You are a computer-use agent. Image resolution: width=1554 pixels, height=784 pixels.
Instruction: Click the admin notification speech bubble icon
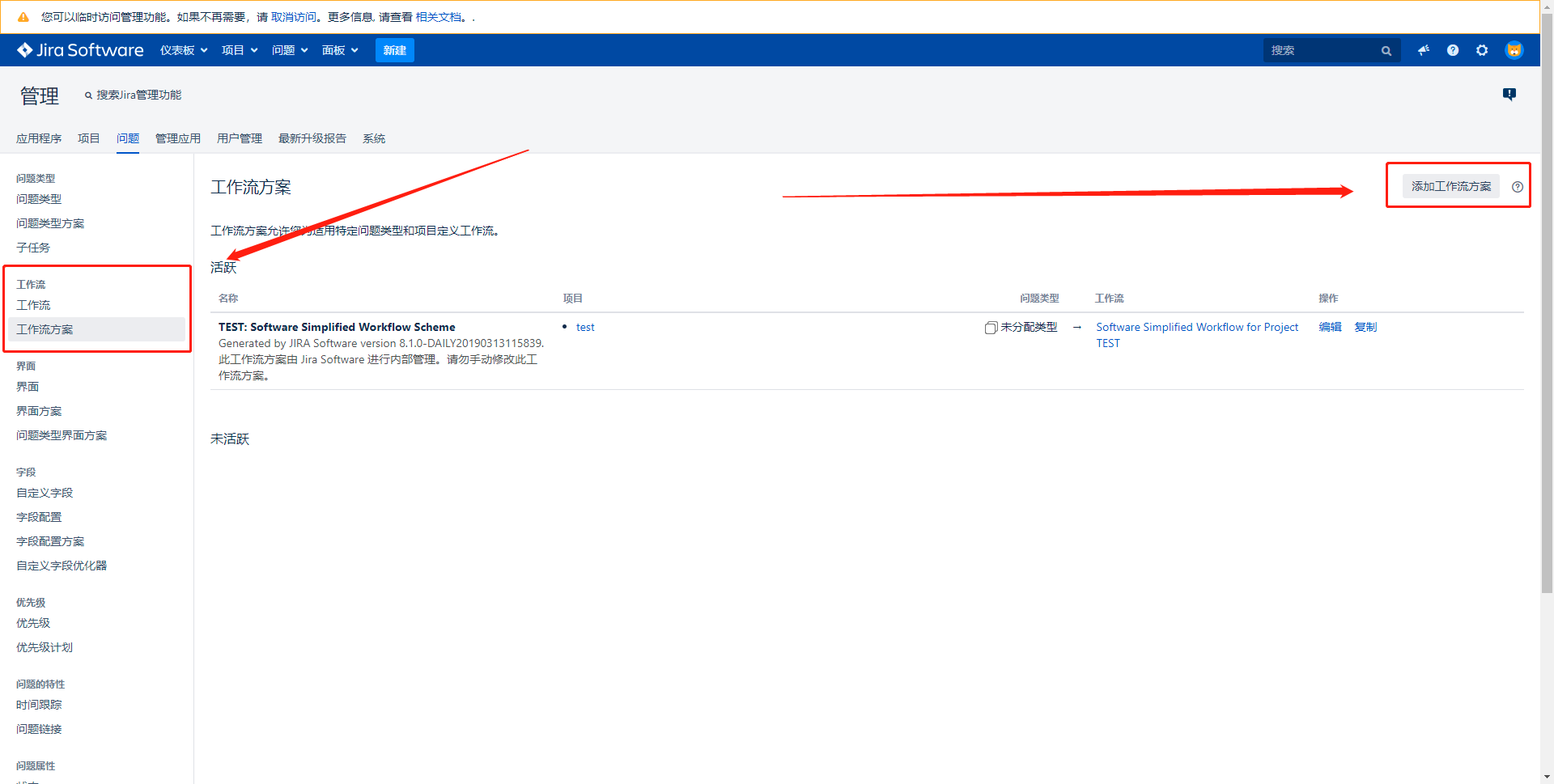coord(1509,94)
